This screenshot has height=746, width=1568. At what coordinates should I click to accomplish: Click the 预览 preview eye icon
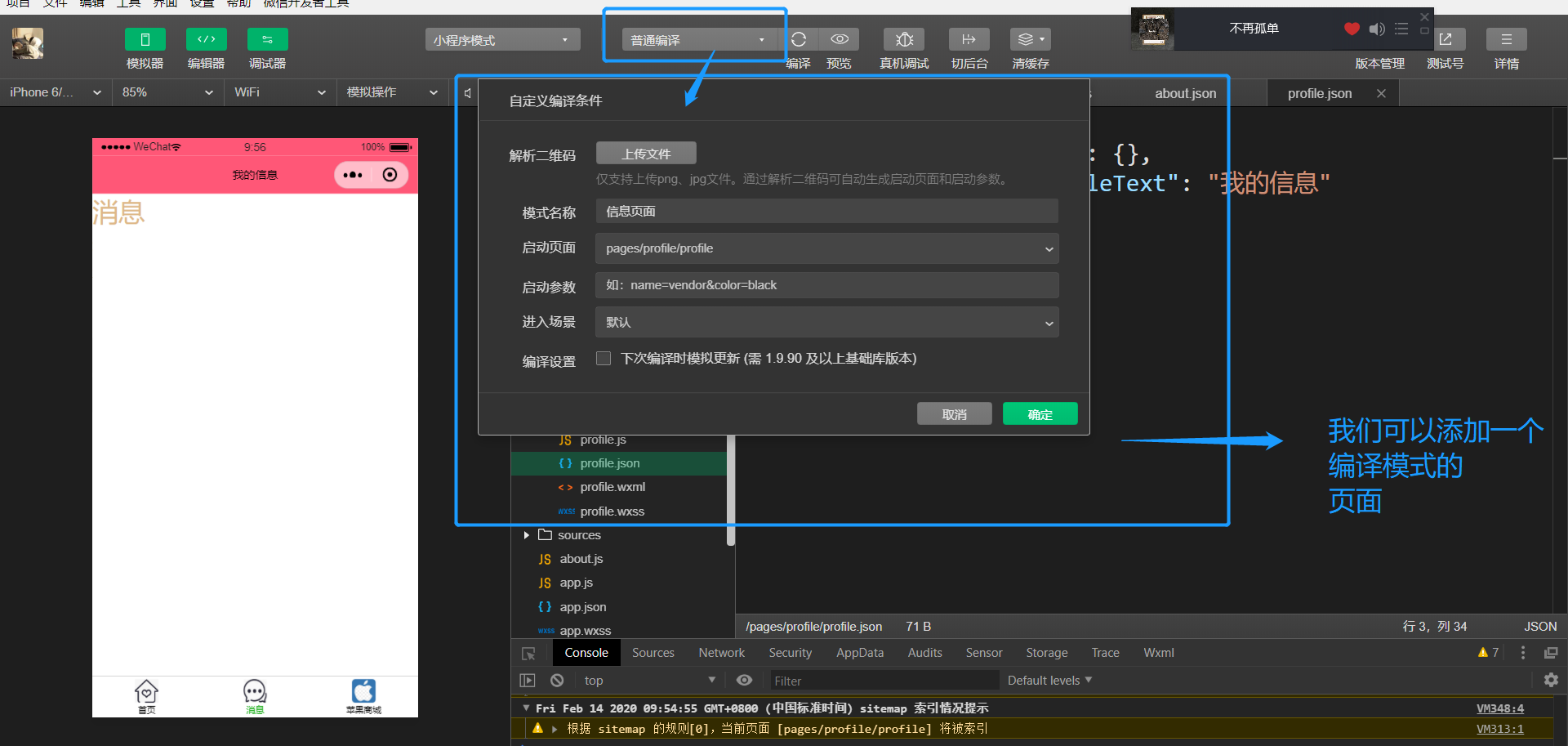click(840, 39)
